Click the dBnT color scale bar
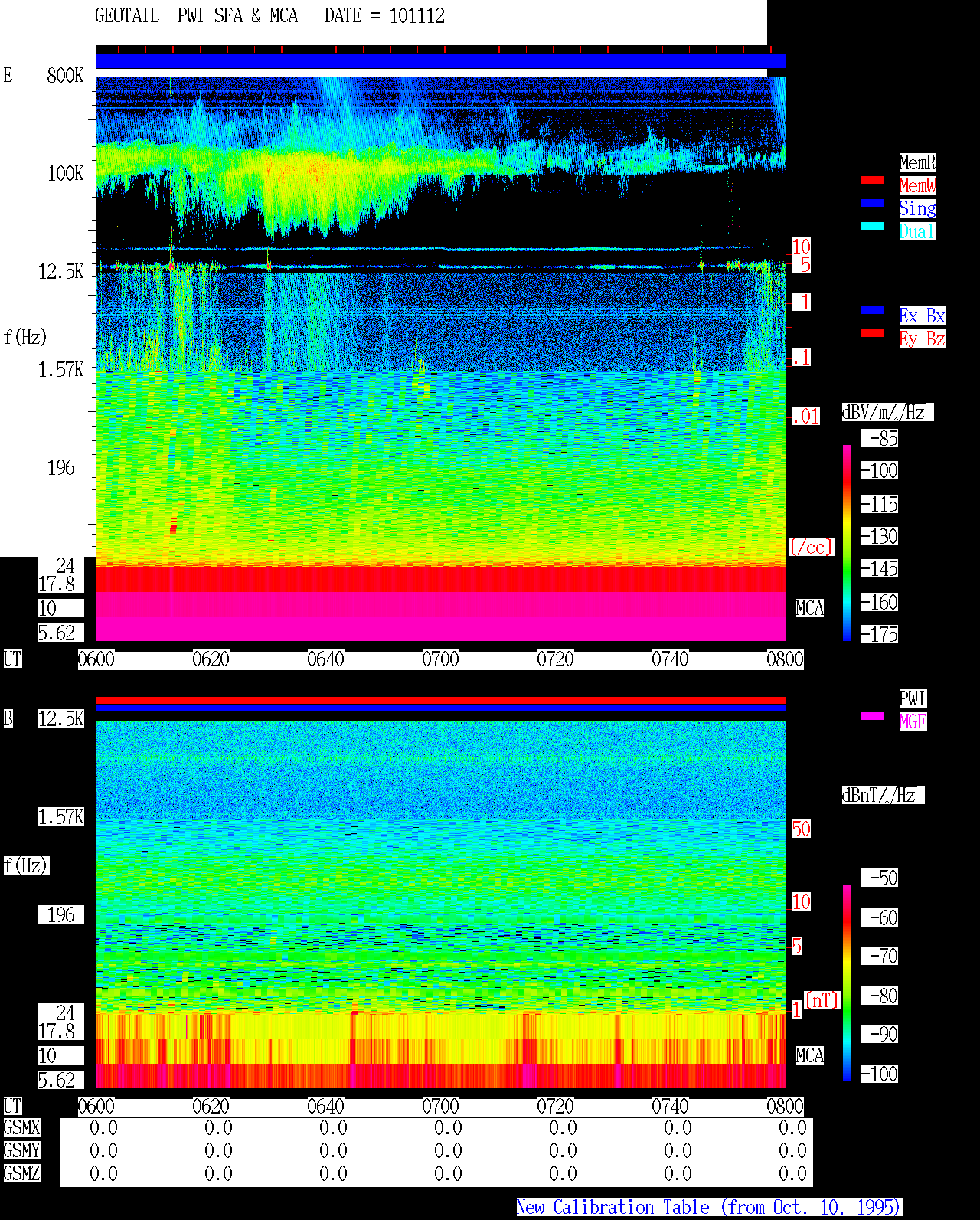 tap(847, 983)
